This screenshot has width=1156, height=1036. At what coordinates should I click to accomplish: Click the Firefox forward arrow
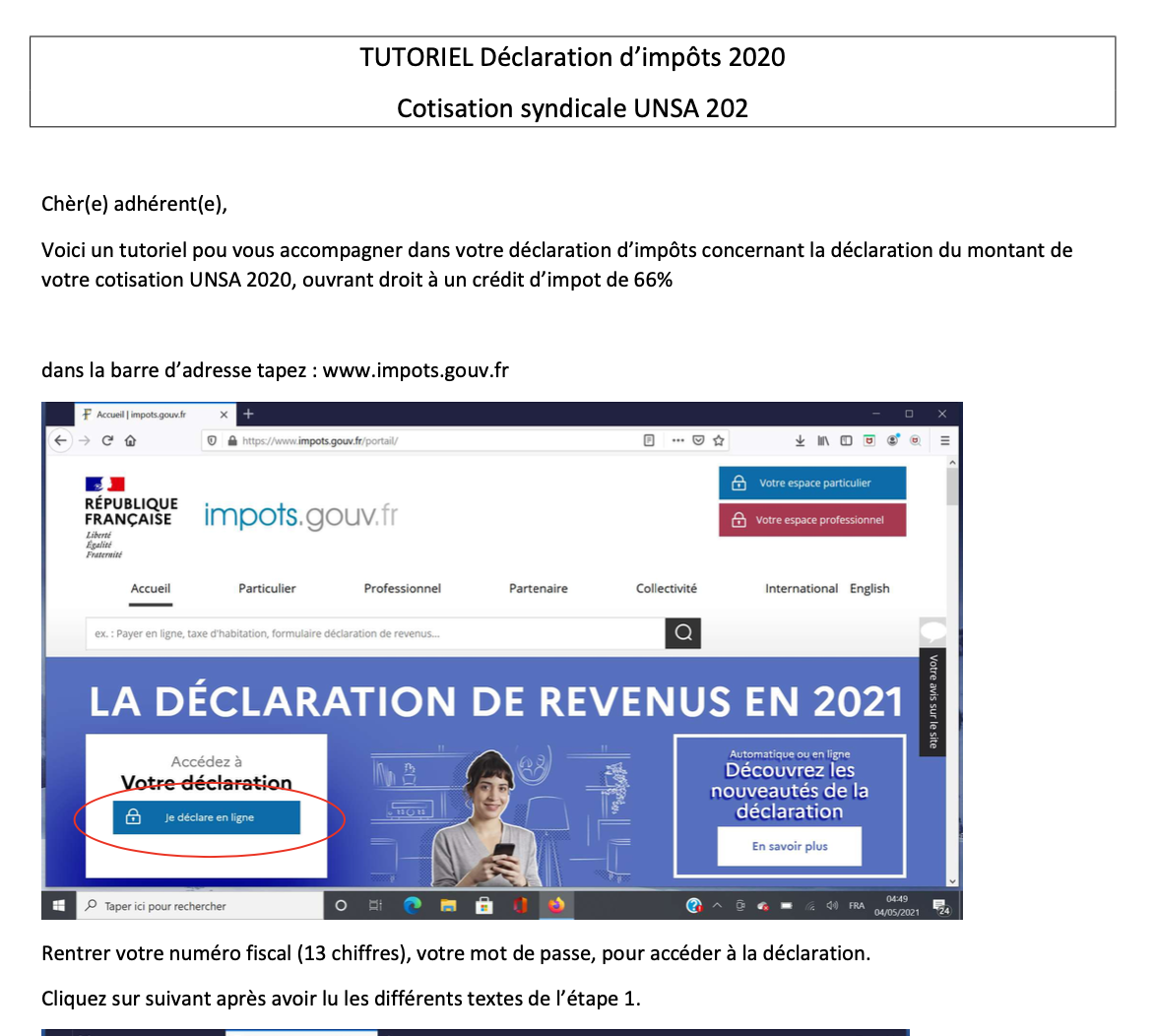(84, 440)
